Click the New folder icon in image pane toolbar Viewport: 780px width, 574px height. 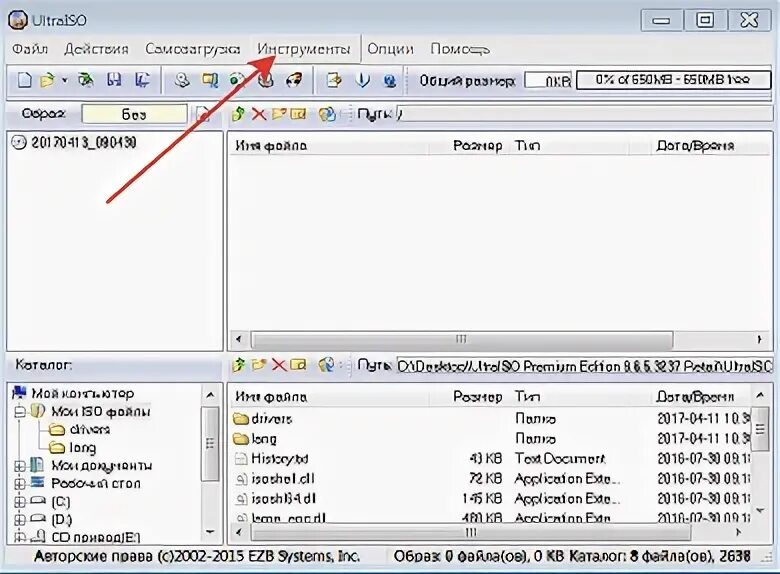tap(279, 114)
